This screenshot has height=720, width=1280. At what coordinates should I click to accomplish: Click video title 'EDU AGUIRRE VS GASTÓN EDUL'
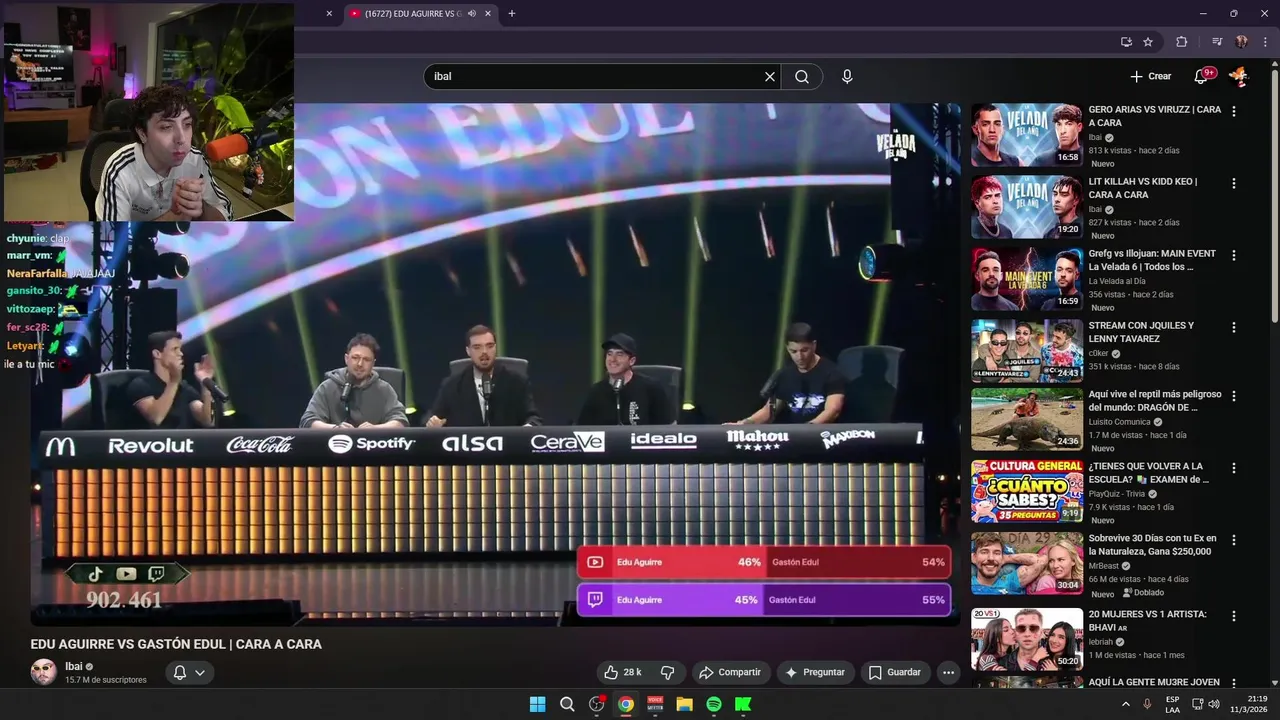coord(176,644)
